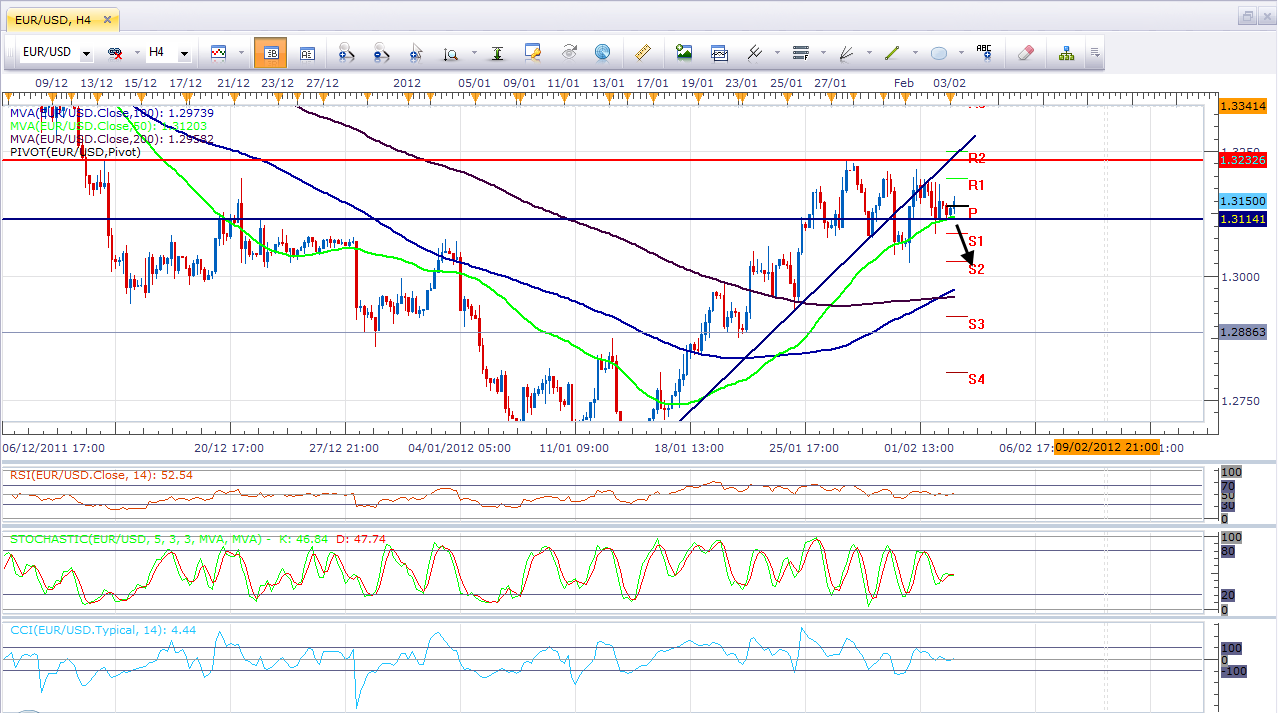Viewport: 1278px width, 713px height.
Task: Select the Fibonacci levels tool
Action: [x=800, y=52]
